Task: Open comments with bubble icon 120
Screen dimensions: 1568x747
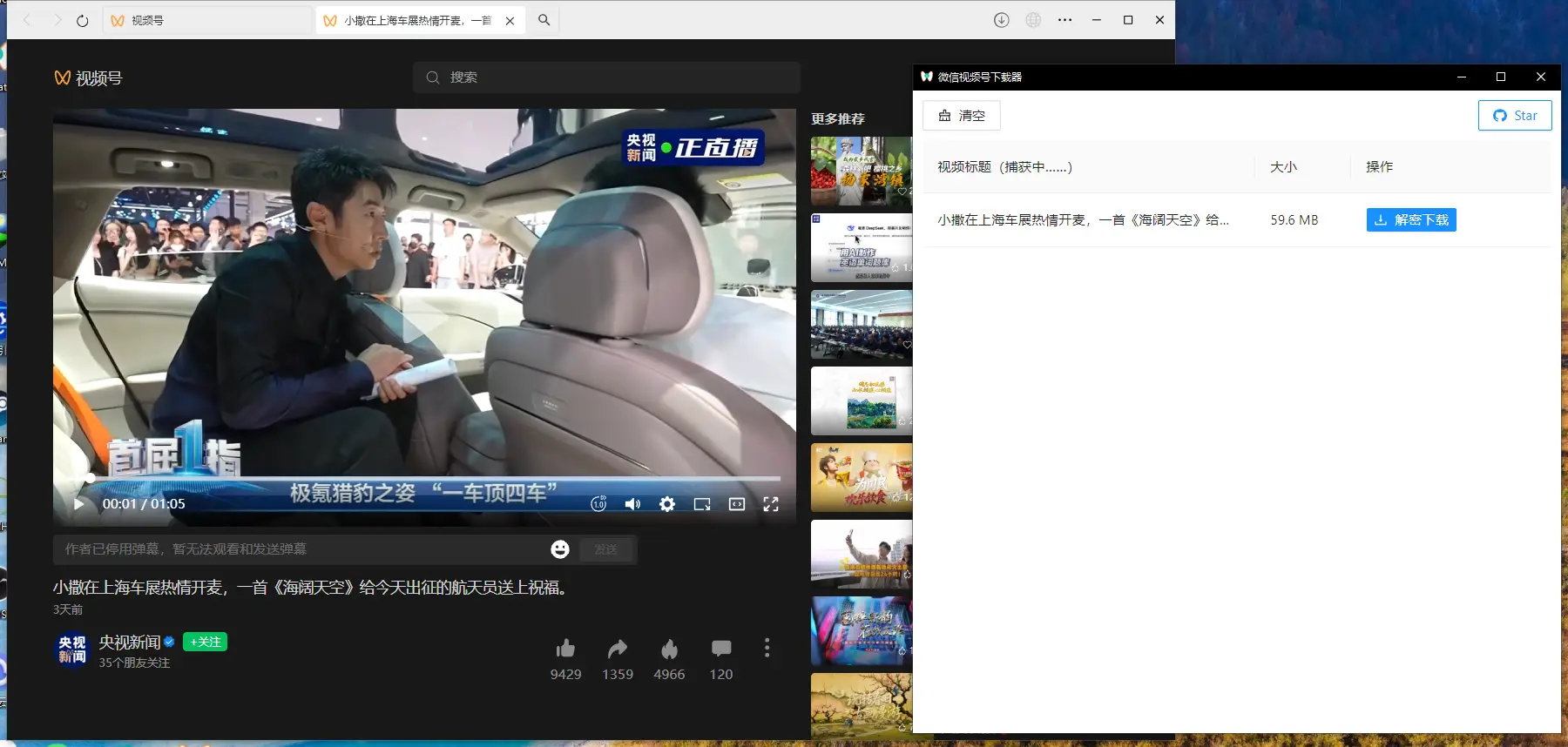Action: click(x=721, y=649)
